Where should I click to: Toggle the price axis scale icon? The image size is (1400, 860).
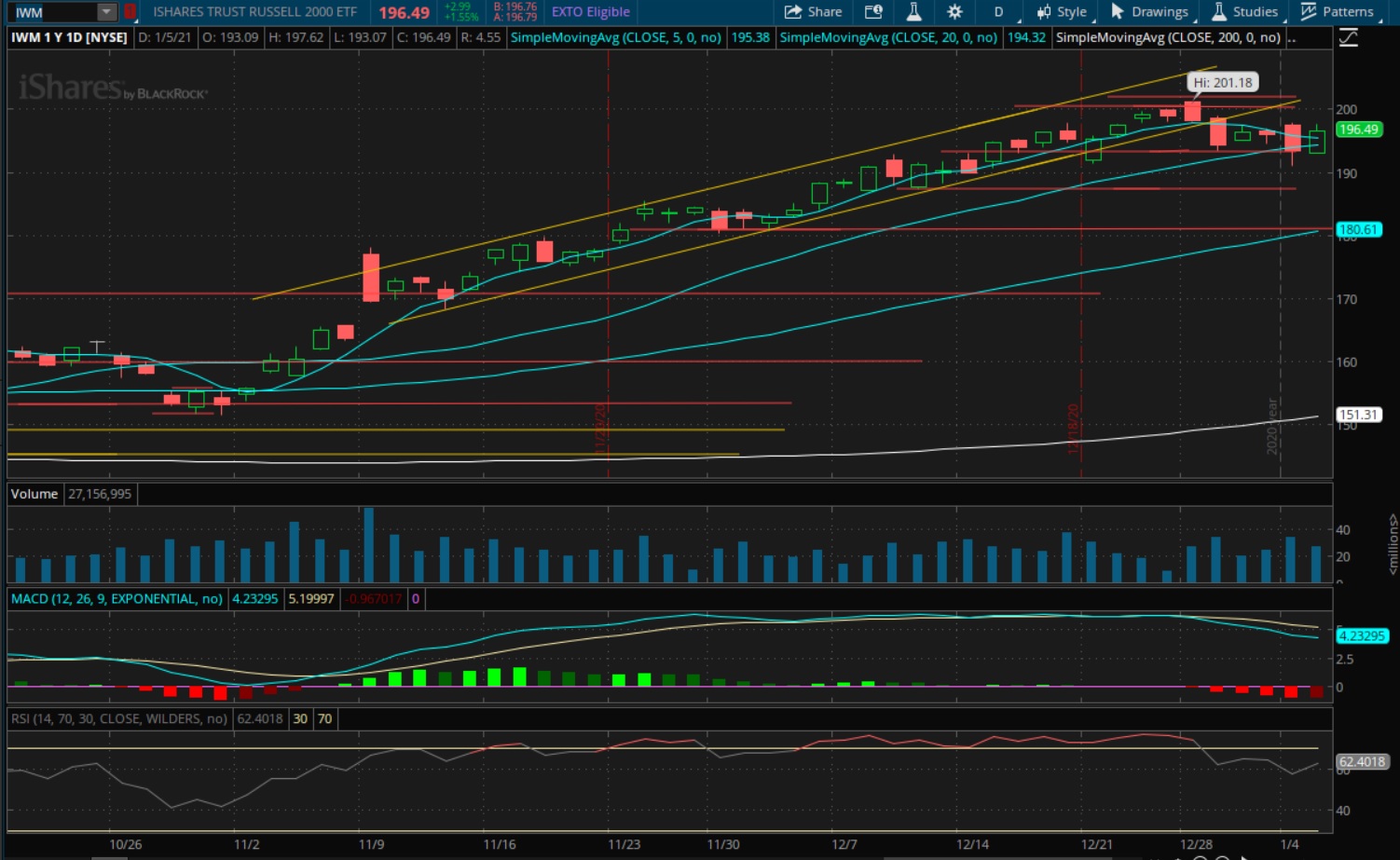[1349, 37]
